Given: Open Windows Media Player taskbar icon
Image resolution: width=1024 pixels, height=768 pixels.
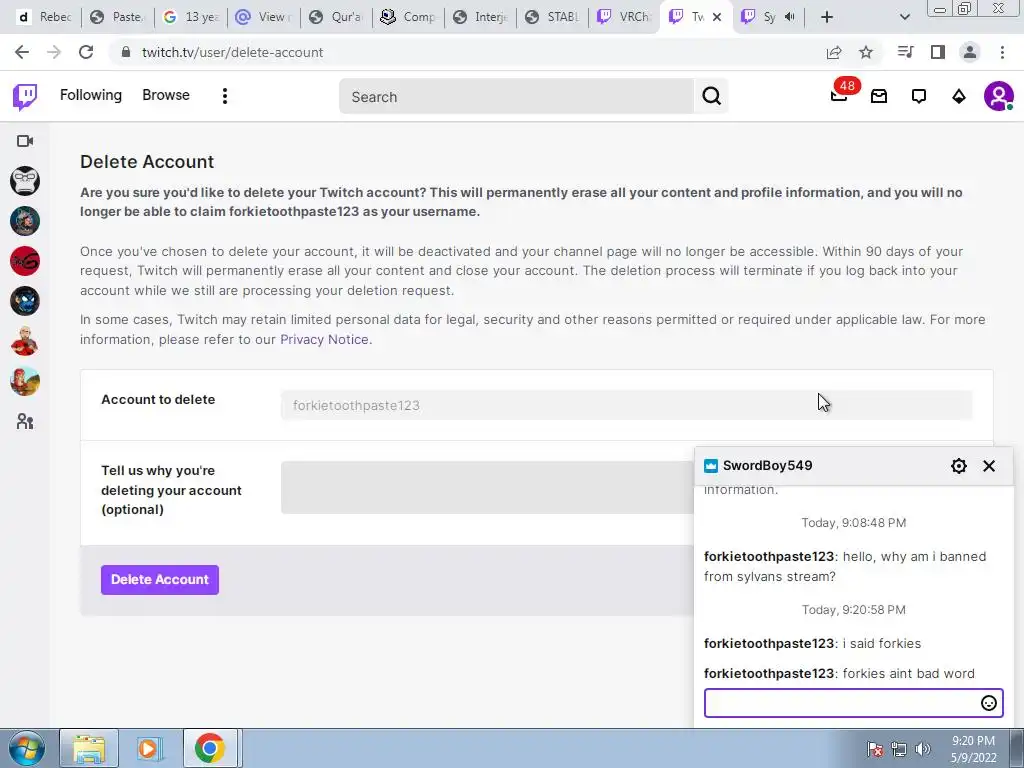Looking at the screenshot, I should [x=149, y=748].
